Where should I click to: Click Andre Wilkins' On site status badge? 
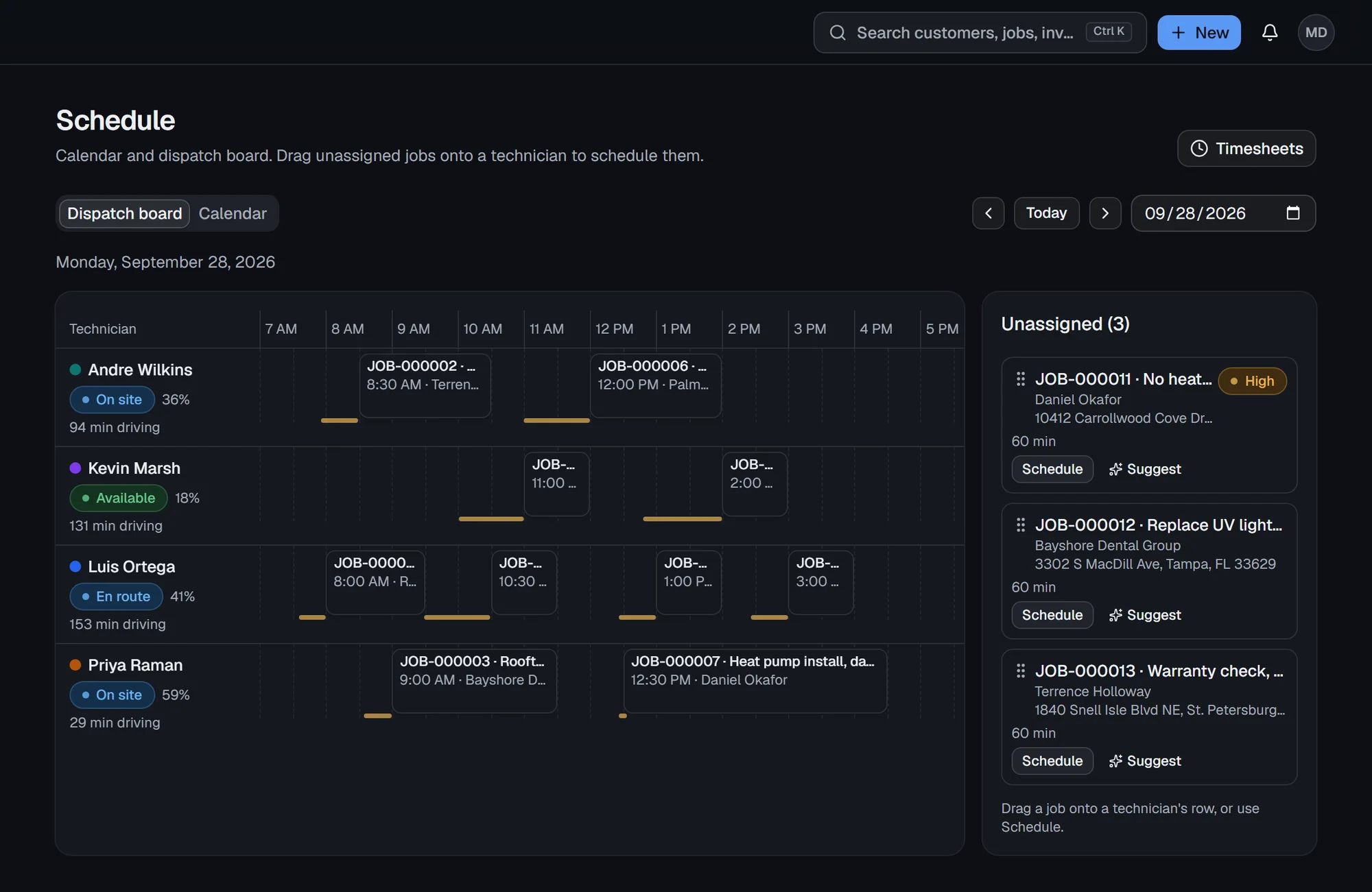click(x=112, y=400)
